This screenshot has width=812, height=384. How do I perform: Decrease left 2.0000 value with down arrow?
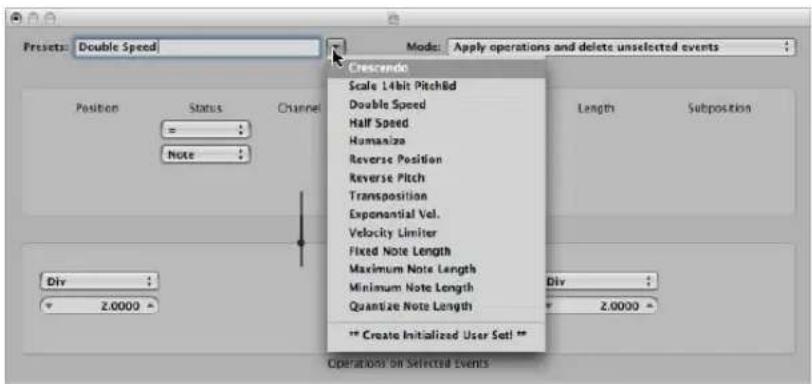coord(50,306)
